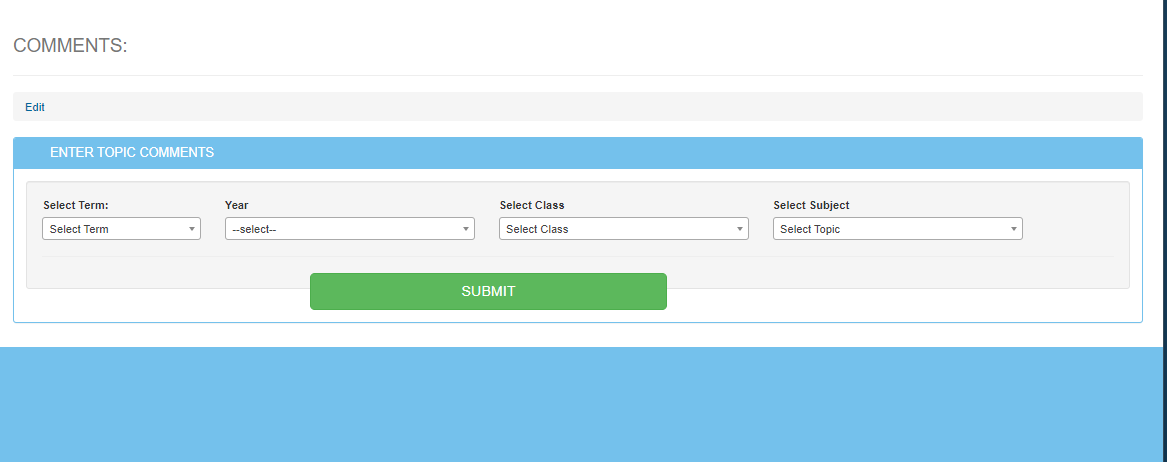Click the arrow on Select Term combo box

pyautogui.click(x=191, y=229)
